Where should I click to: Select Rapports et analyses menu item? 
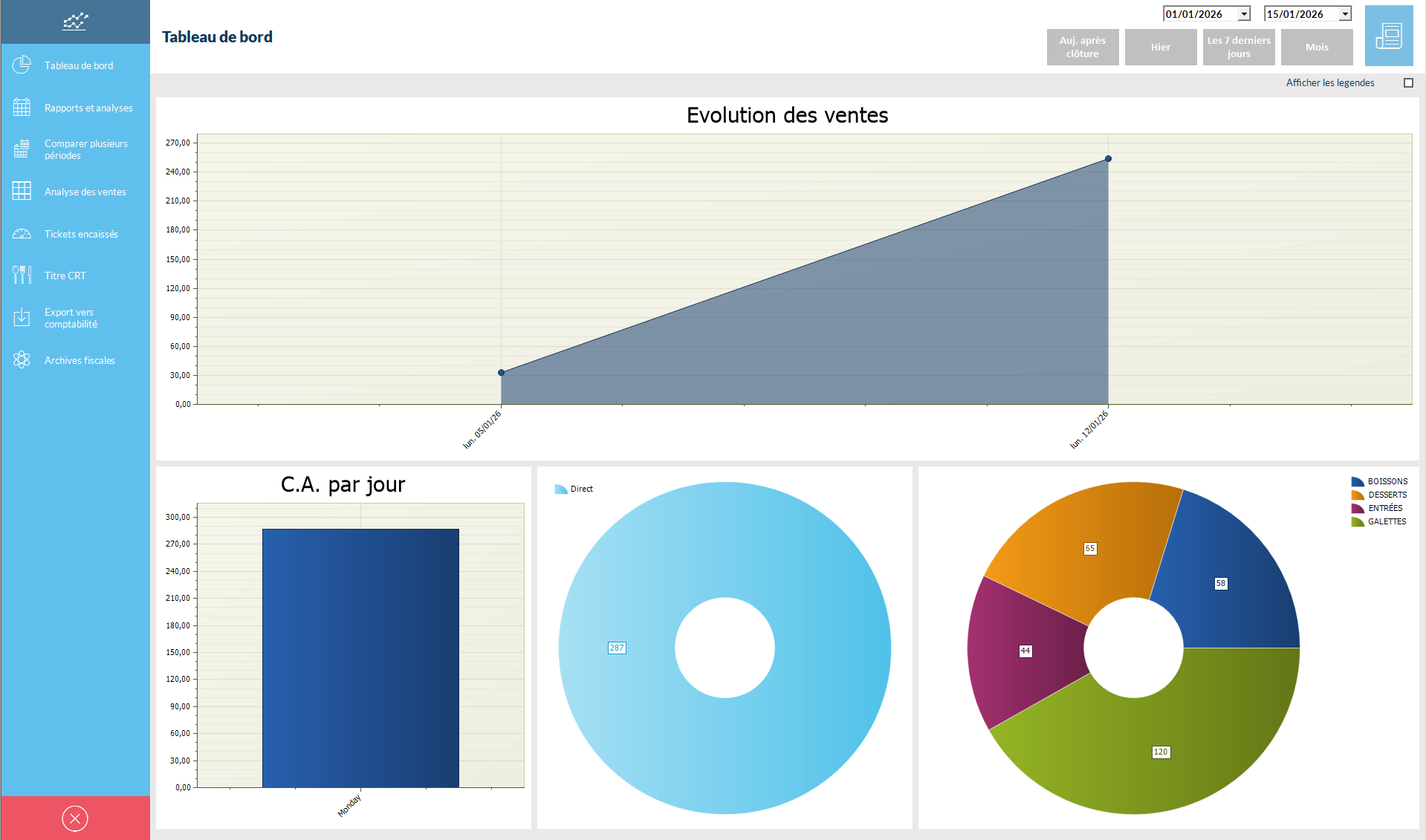tap(88, 108)
